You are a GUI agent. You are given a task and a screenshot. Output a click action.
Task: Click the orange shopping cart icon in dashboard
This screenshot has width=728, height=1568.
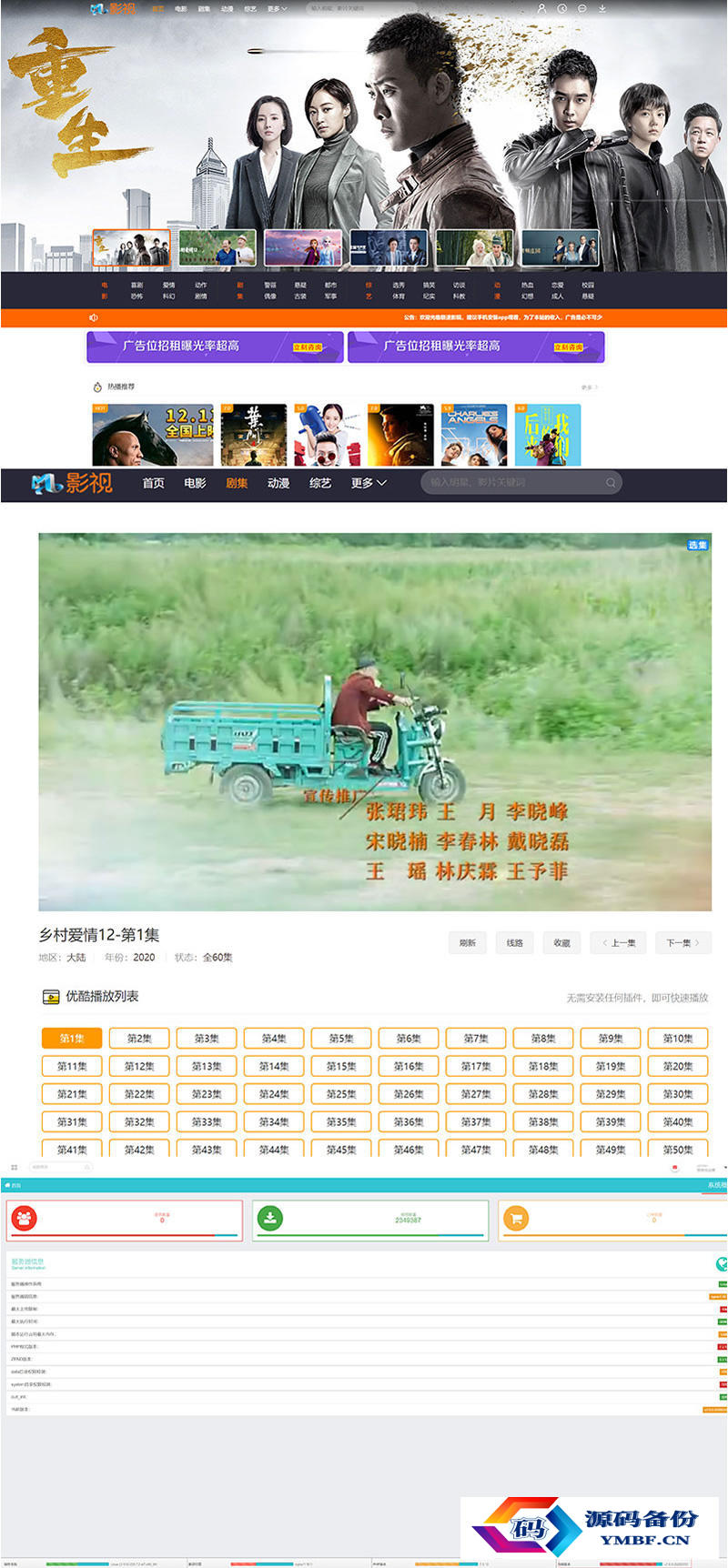point(516,1218)
